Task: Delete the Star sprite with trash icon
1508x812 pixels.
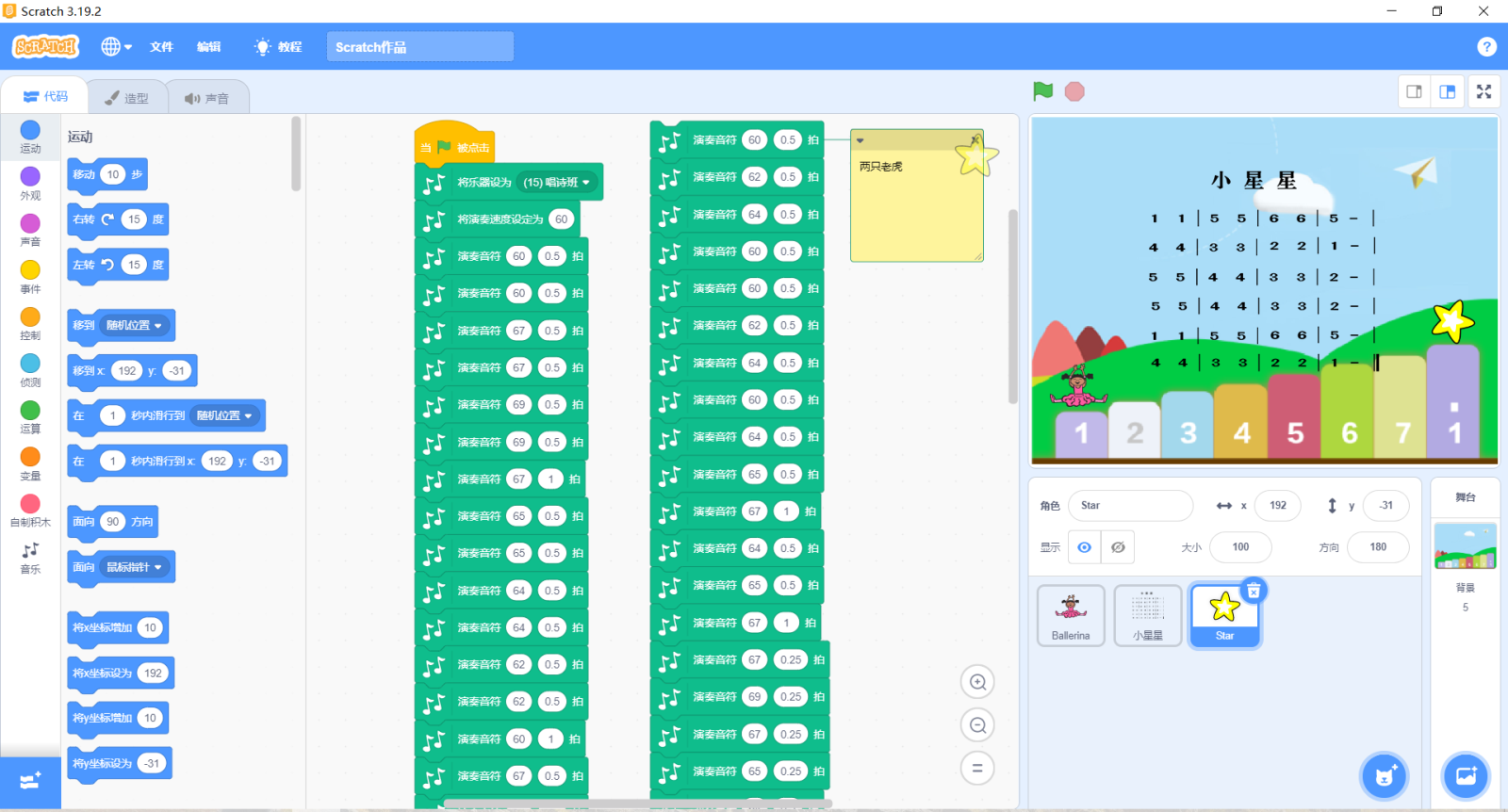Action: point(1254,591)
